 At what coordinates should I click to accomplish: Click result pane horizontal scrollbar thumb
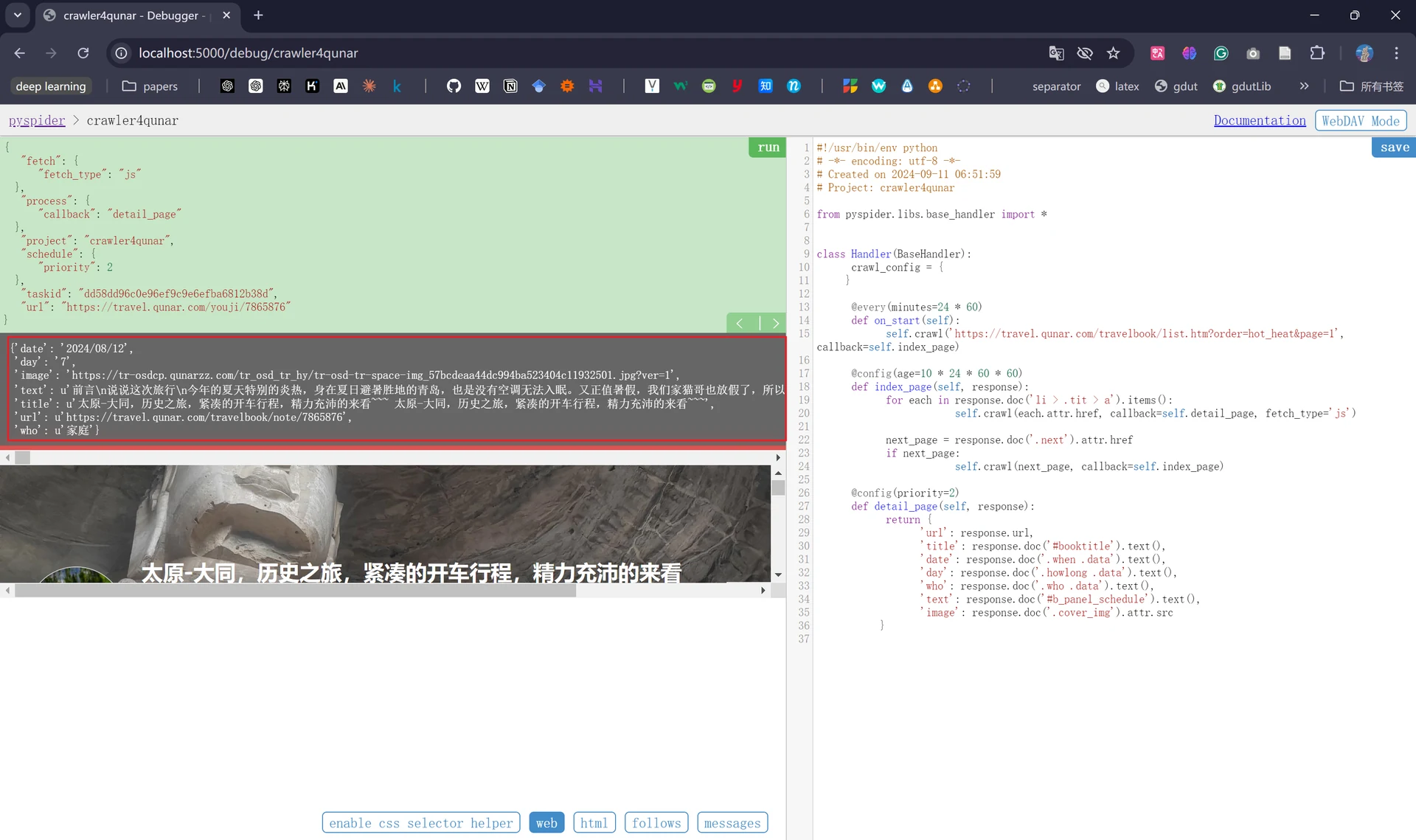[23, 457]
